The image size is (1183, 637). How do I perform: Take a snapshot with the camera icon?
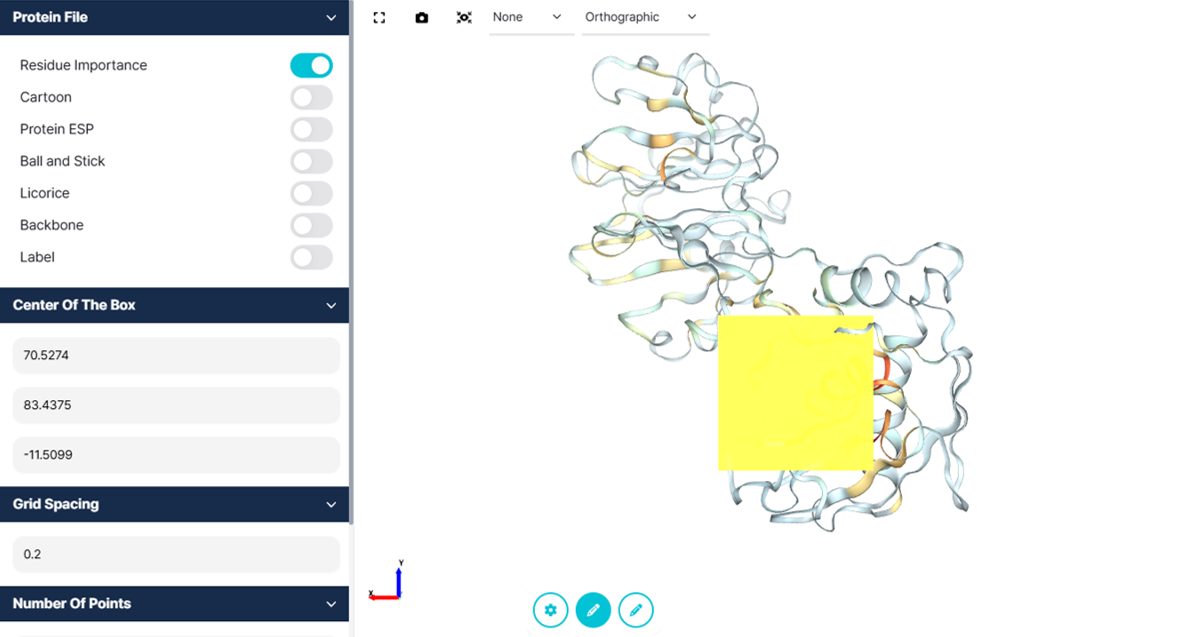click(422, 18)
